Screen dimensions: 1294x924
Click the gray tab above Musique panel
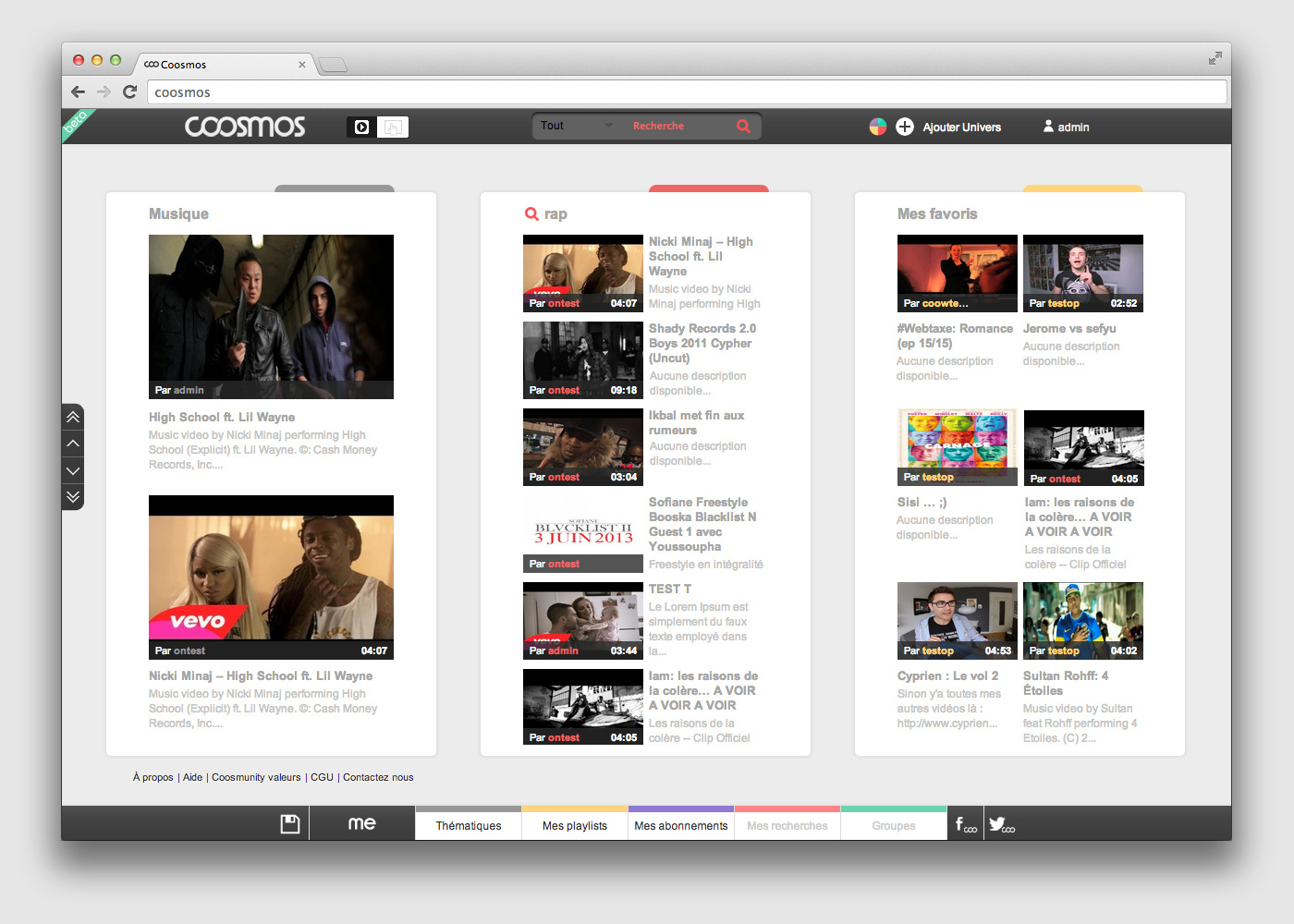335,188
